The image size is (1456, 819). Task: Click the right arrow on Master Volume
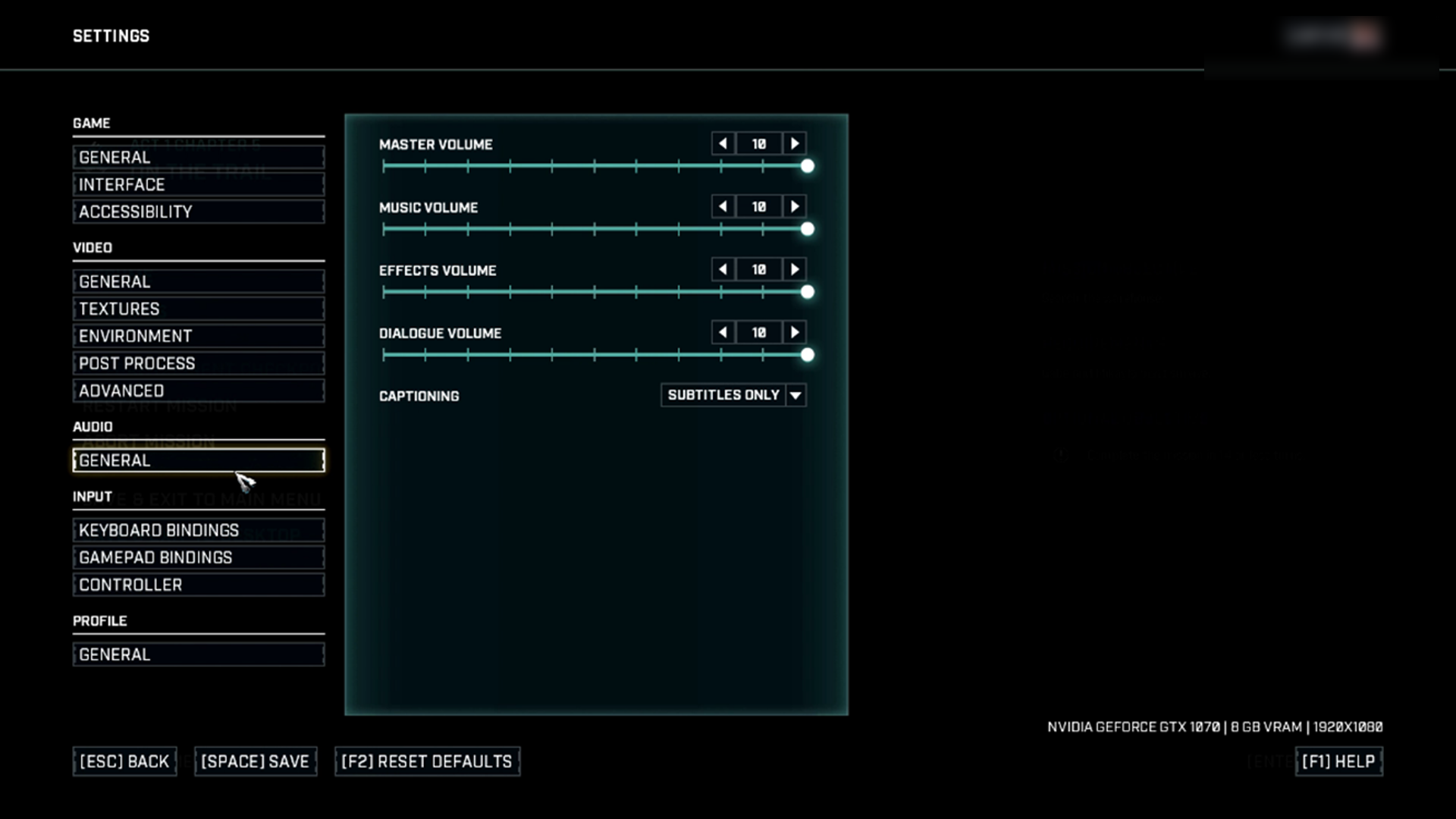click(794, 144)
